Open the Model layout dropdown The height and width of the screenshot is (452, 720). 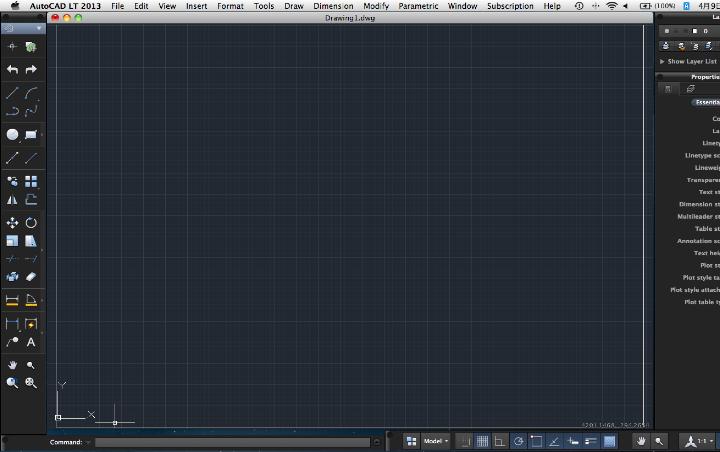coord(436,441)
